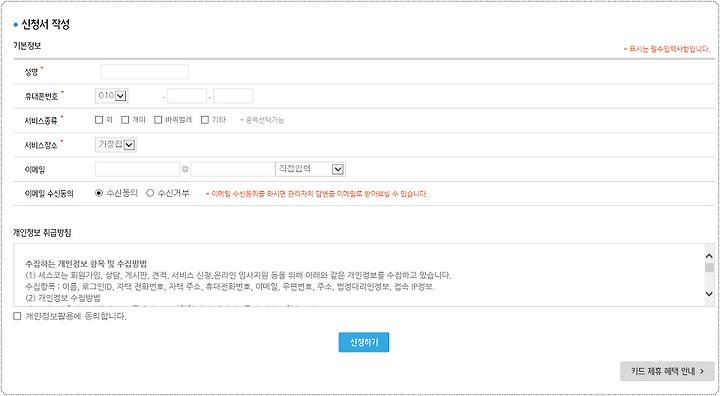Image resolution: width=720 pixels, height=396 pixels.
Task: Click the 수집하는 개인정보 항목 및 수집방법 heading
Action: pyautogui.click(x=86, y=264)
